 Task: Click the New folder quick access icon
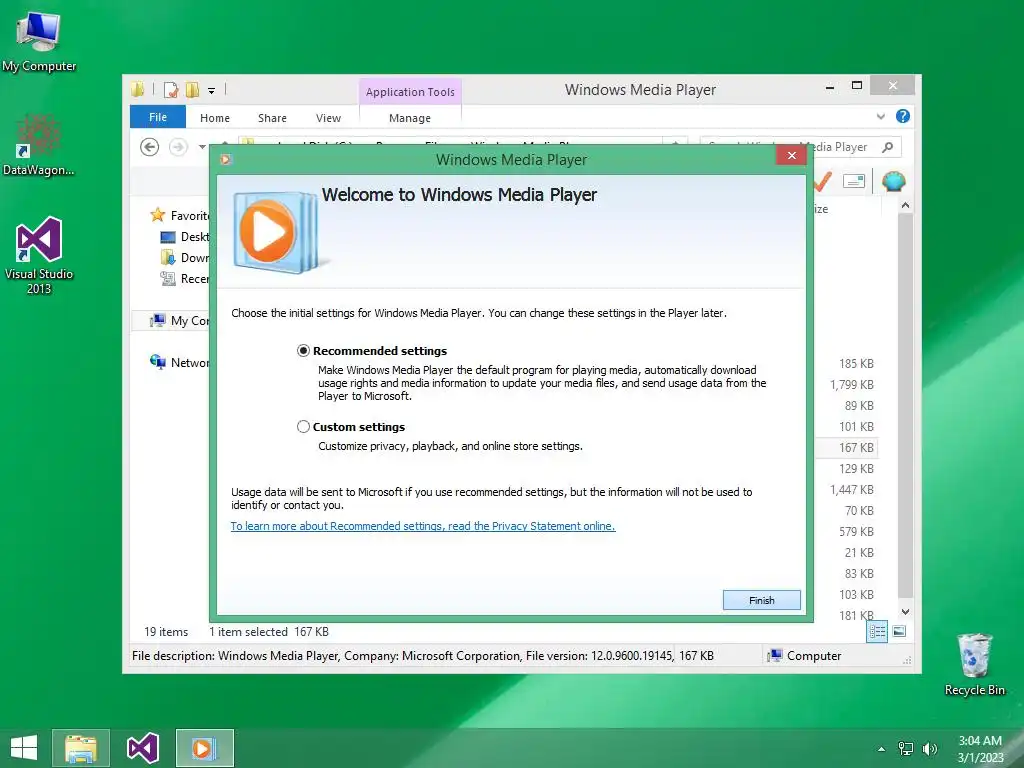(x=192, y=89)
